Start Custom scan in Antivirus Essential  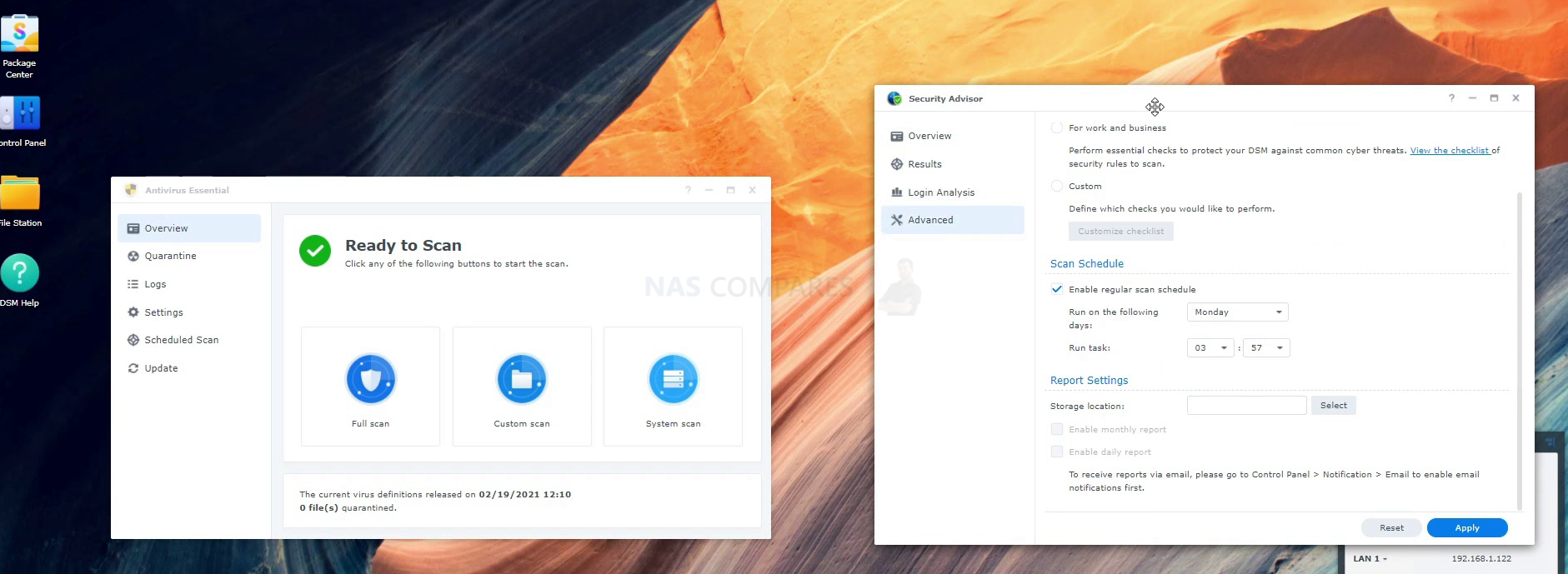[x=522, y=387]
